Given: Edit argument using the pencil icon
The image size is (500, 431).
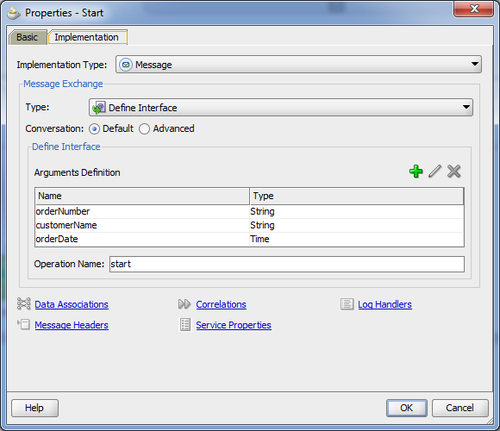Looking at the screenshot, I should tap(435, 171).
